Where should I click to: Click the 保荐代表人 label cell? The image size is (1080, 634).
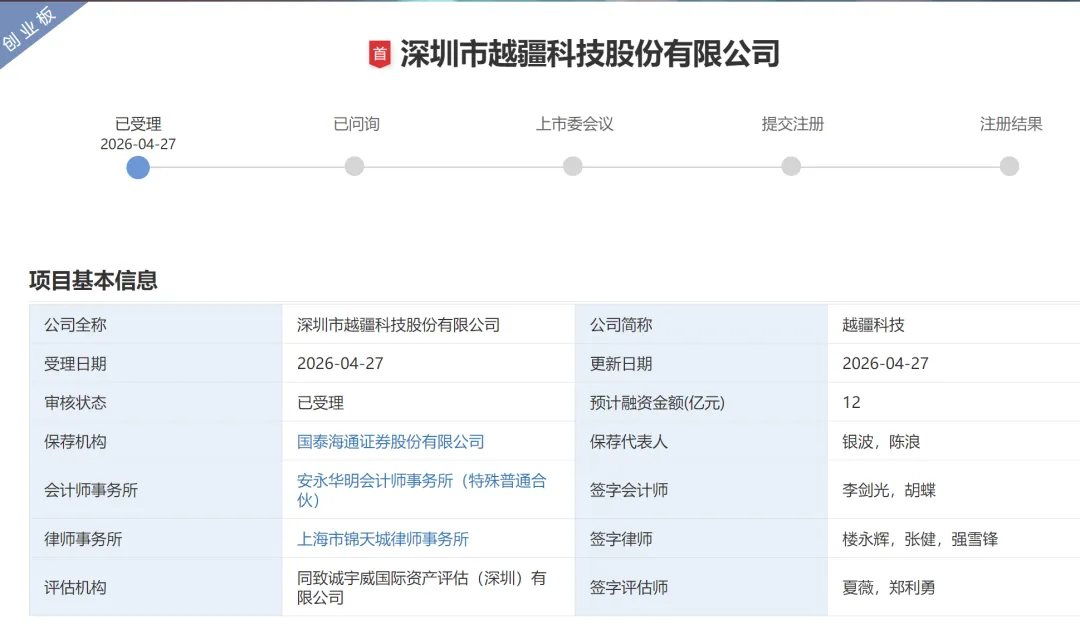point(701,442)
